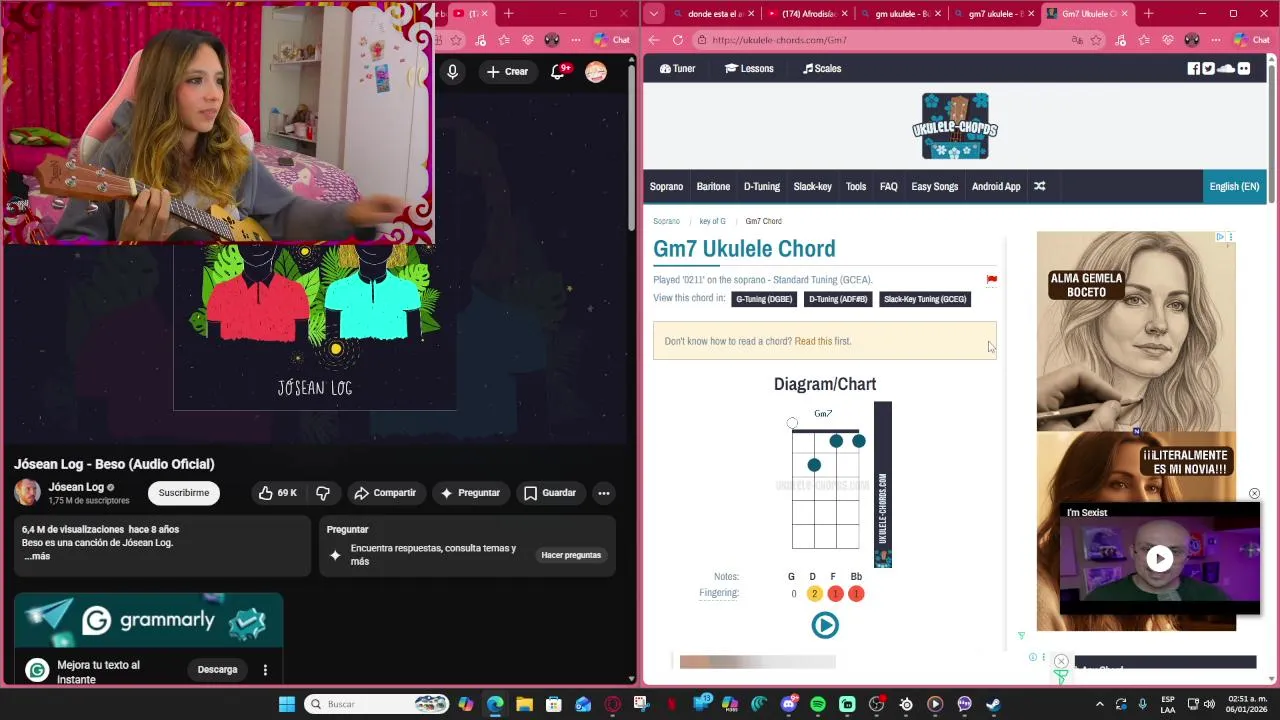Open more actions menu for the video
This screenshot has width=1280, height=720.
point(603,493)
